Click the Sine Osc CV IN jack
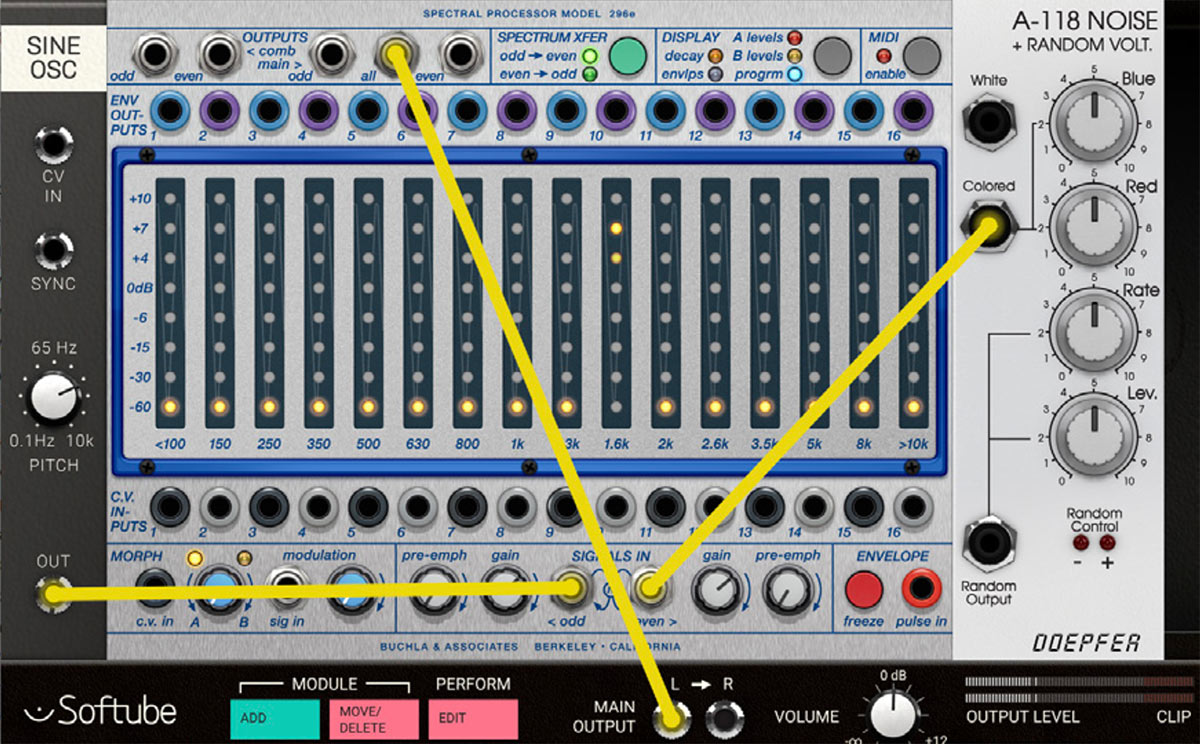The image size is (1200, 744). [x=54, y=145]
